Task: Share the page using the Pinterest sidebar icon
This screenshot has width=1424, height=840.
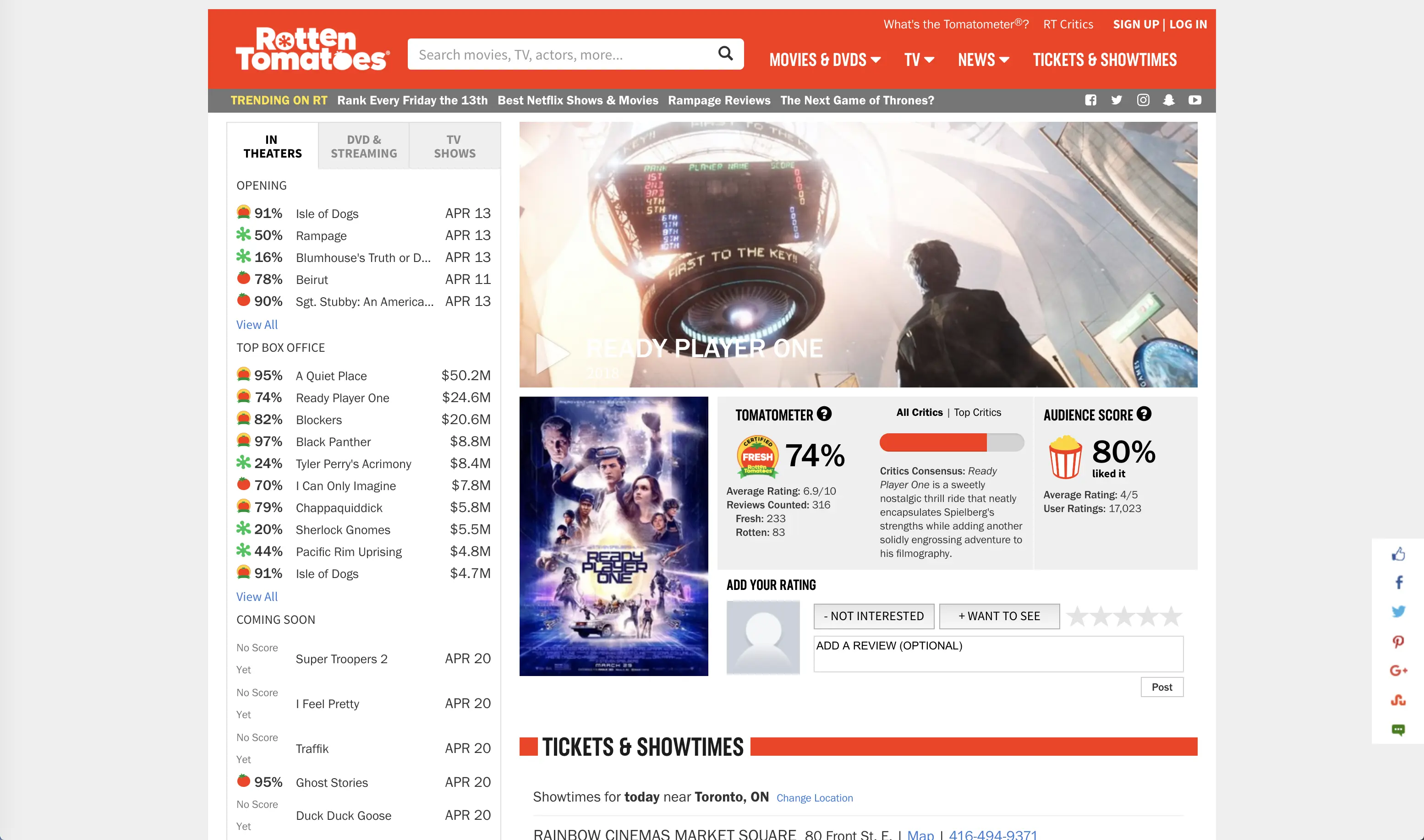Action: tap(1399, 641)
